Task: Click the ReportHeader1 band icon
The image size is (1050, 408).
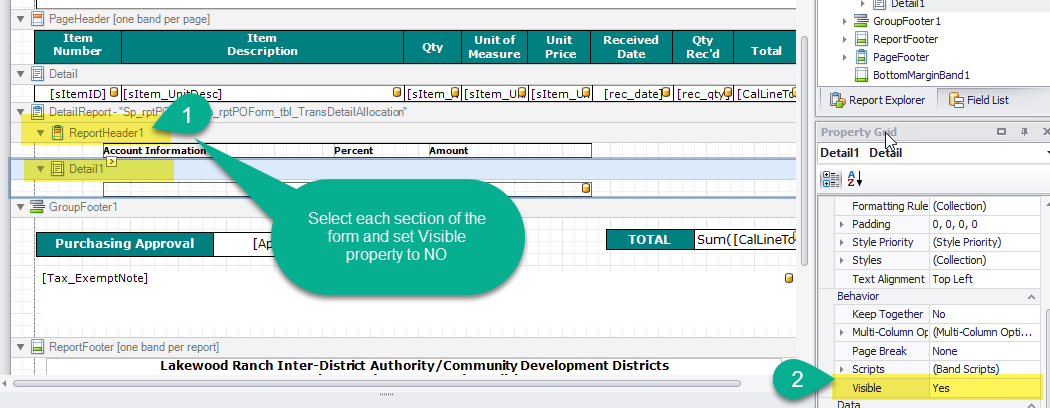Action: pyautogui.click(x=58, y=132)
